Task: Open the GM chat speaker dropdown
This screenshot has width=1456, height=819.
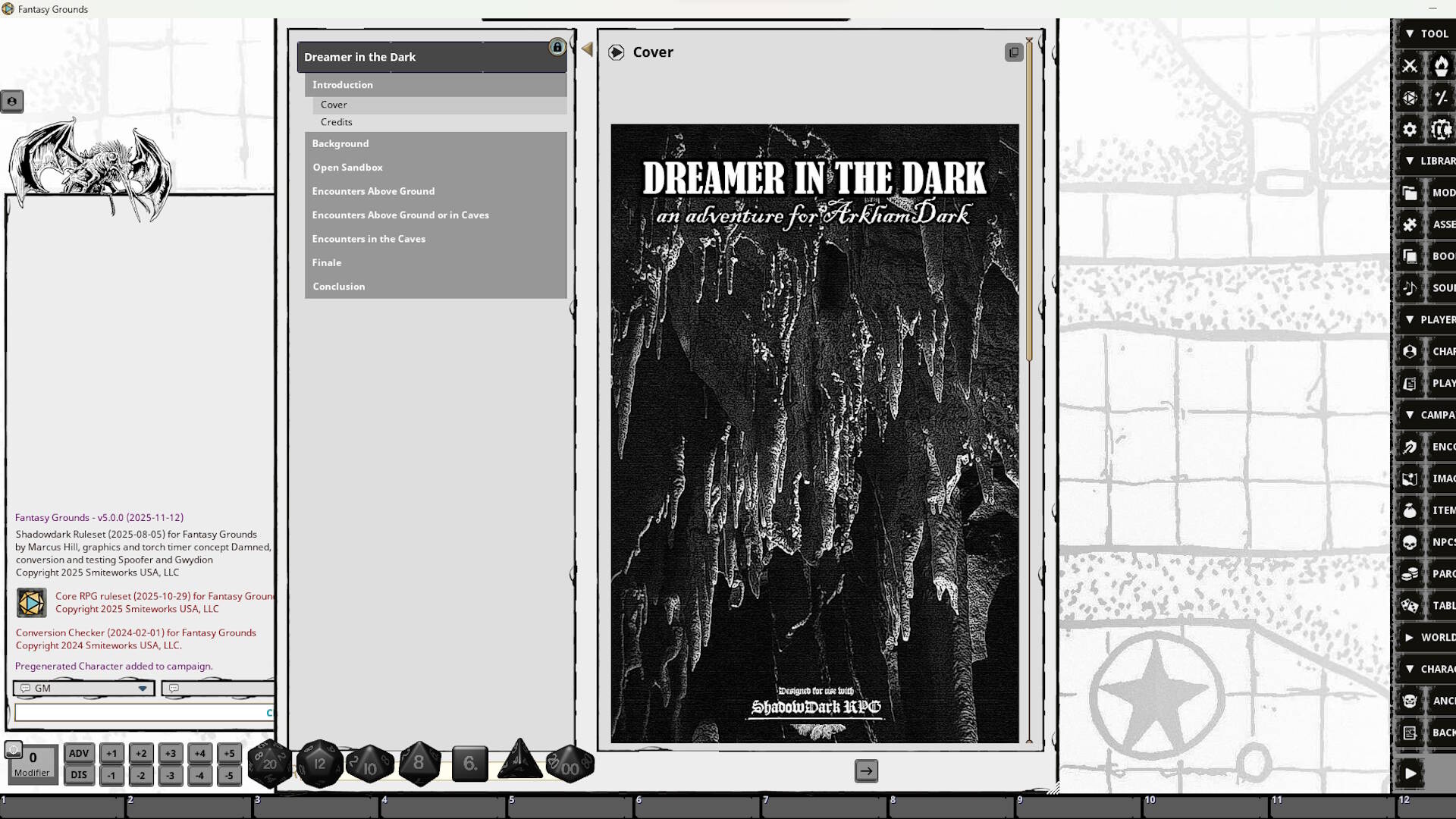Action: 141,689
